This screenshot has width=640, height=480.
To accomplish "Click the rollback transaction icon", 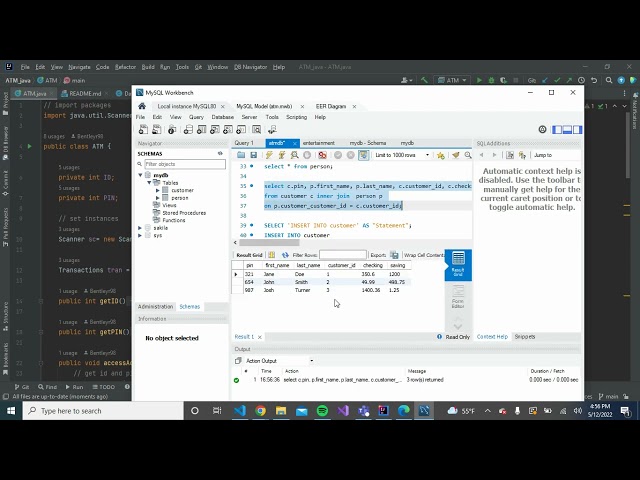I will (x=350, y=155).
